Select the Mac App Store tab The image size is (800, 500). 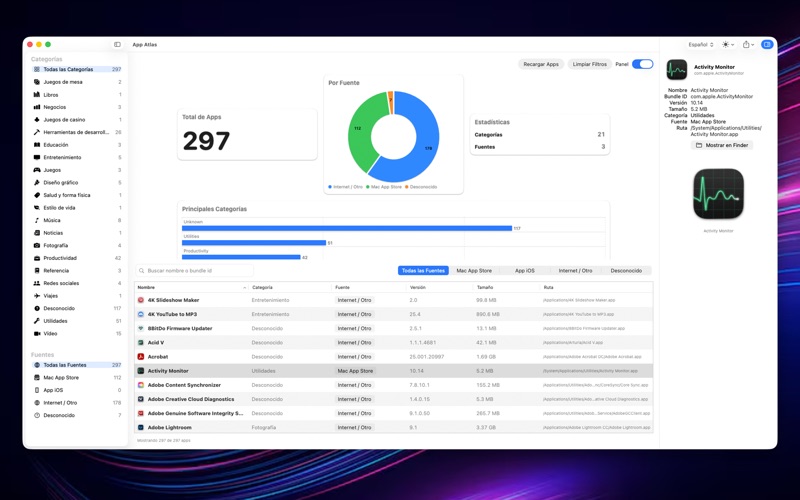(x=474, y=270)
